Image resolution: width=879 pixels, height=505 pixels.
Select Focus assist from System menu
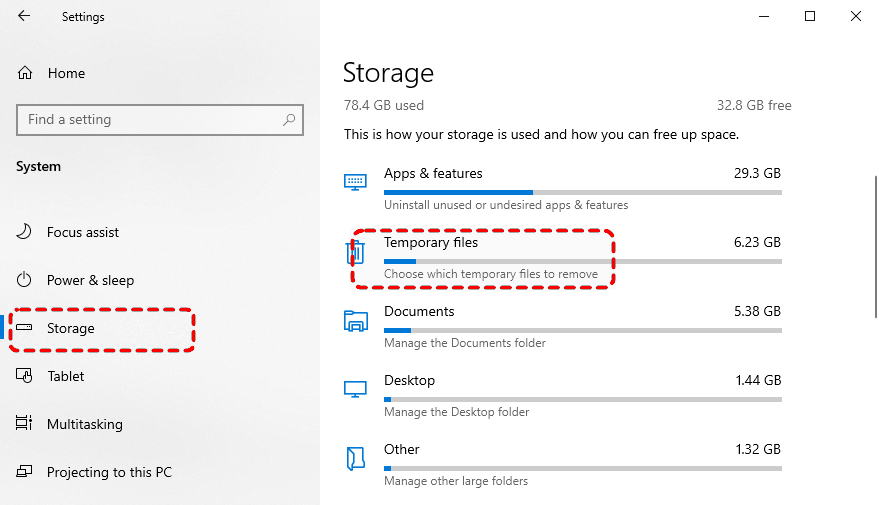click(83, 232)
